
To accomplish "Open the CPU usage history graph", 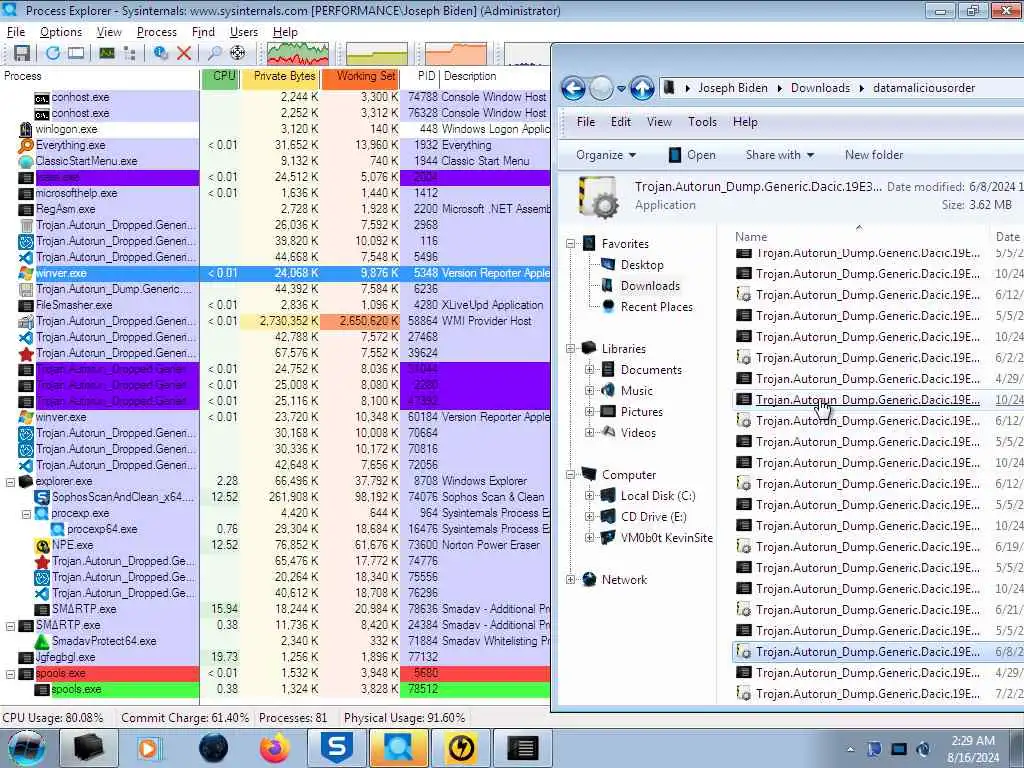I will point(297,54).
